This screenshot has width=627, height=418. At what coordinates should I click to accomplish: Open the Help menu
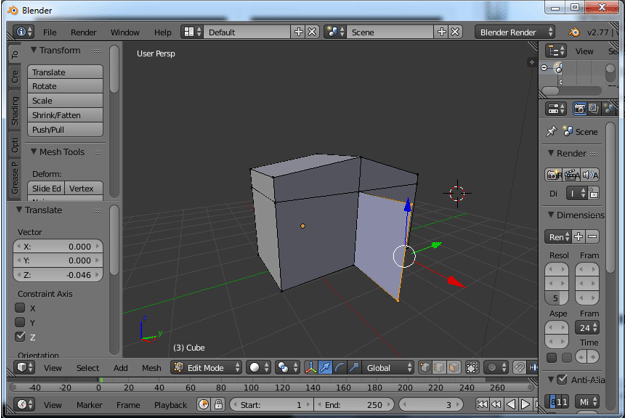162,32
